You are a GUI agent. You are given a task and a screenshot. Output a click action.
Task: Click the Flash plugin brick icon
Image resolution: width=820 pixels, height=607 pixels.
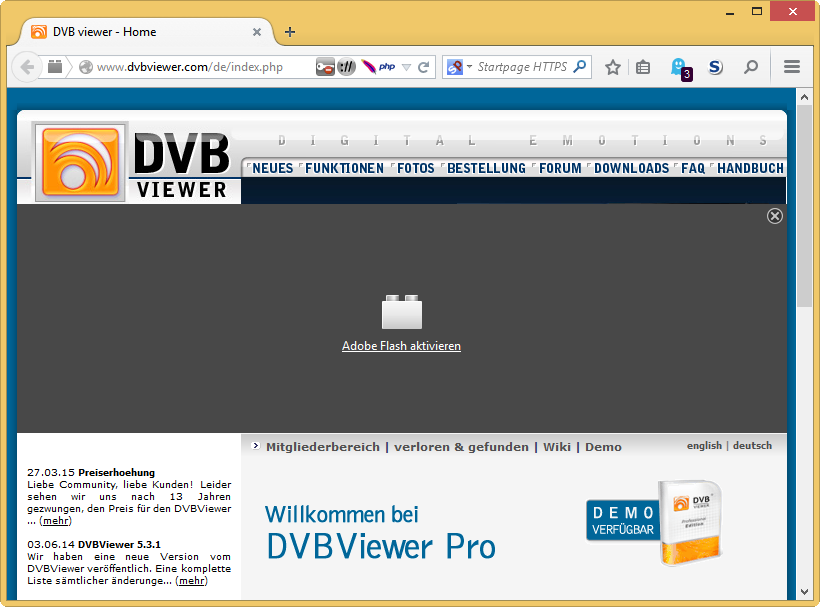click(x=402, y=312)
